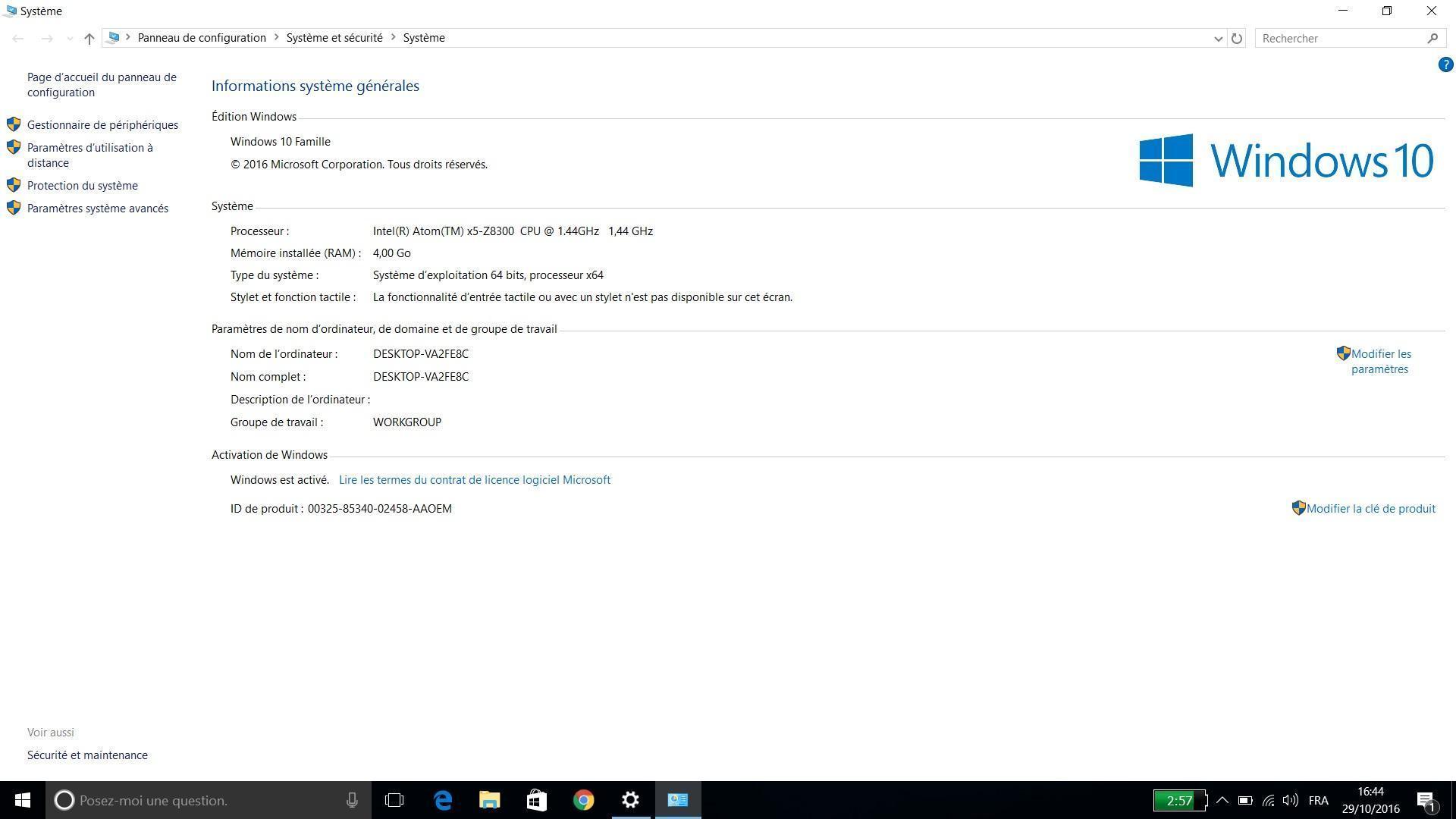The height and width of the screenshot is (819, 1456).
Task: Open Sécurité et maintenance
Action: click(87, 755)
